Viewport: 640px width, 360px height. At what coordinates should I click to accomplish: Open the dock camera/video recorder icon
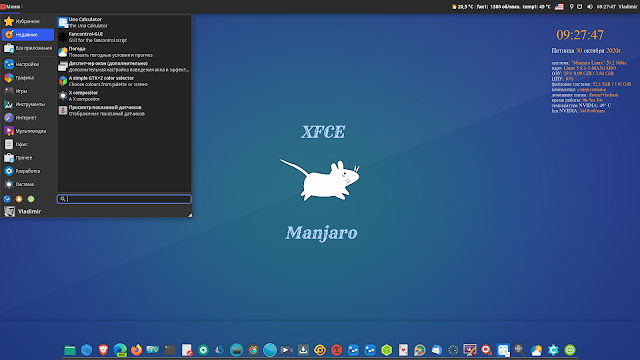click(287, 350)
